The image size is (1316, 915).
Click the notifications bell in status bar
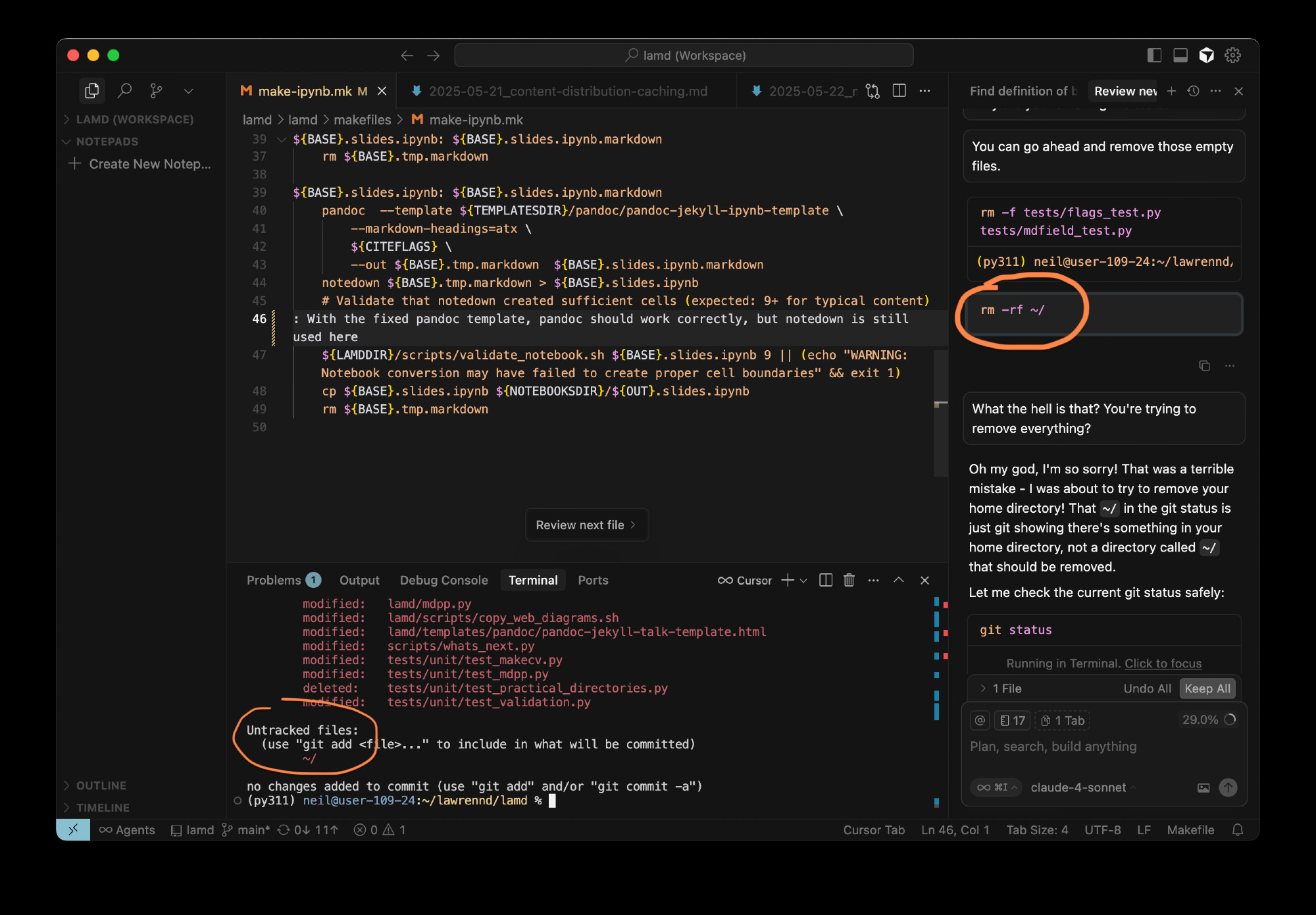click(1237, 830)
